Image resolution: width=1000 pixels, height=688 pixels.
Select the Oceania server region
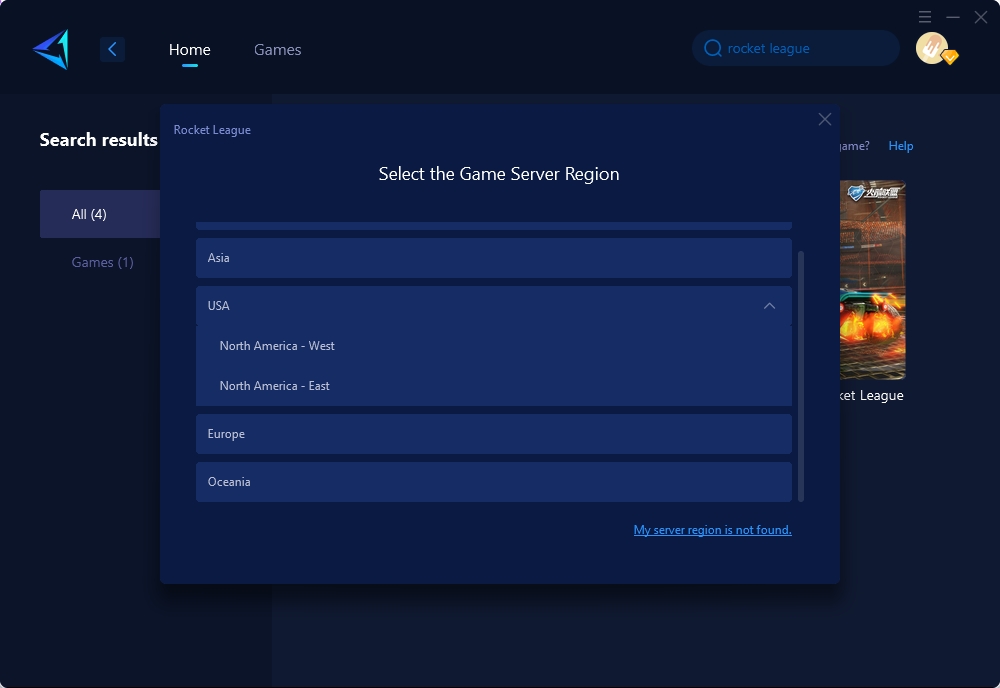click(494, 481)
